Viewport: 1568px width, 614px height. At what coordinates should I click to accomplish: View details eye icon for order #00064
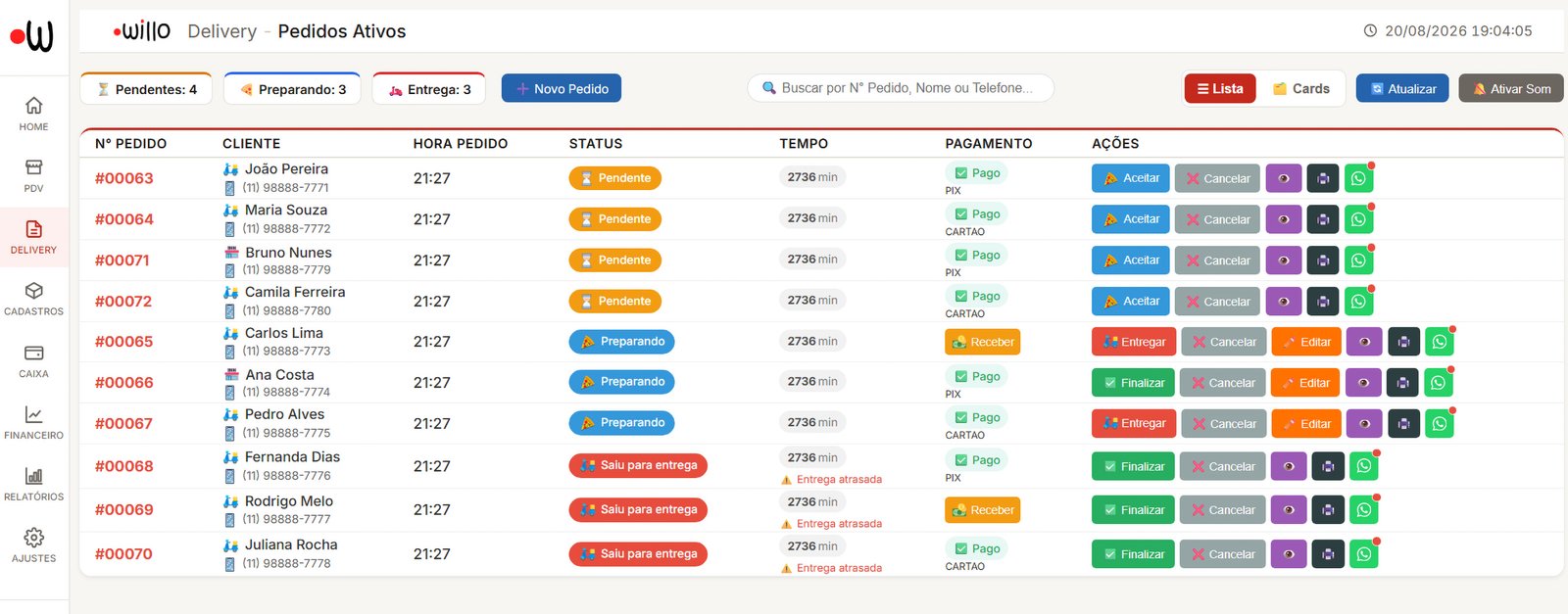tap(1284, 219)
